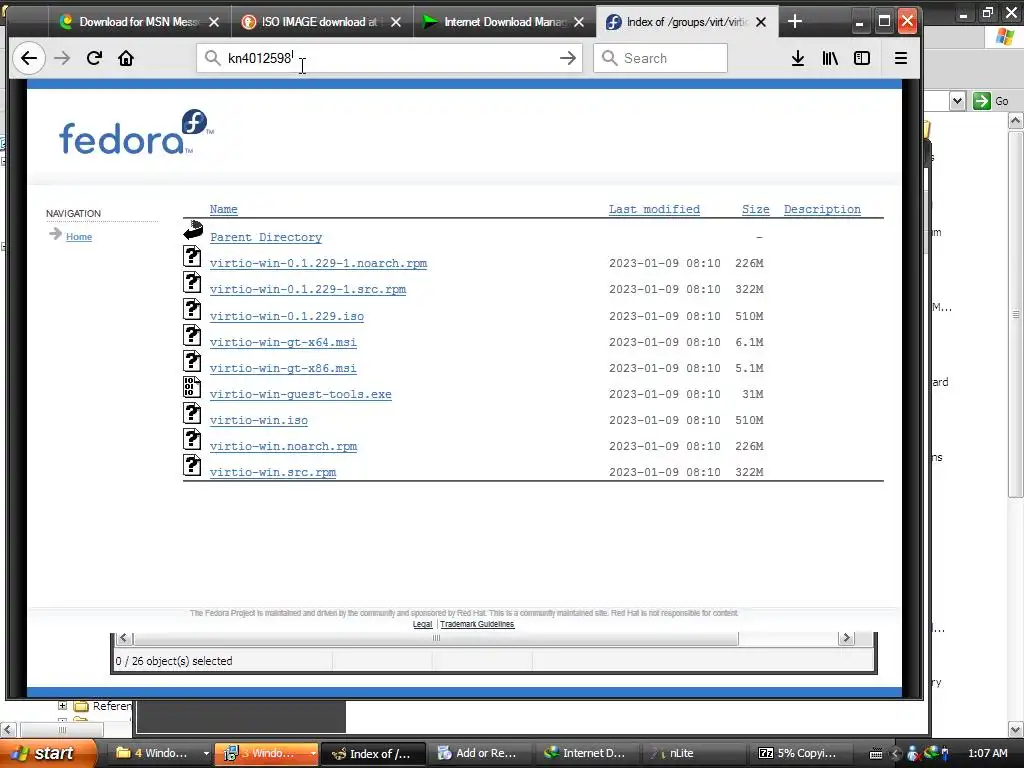Click the background window's Go button
Viewport: 1024px width, 768px height.
992,101
